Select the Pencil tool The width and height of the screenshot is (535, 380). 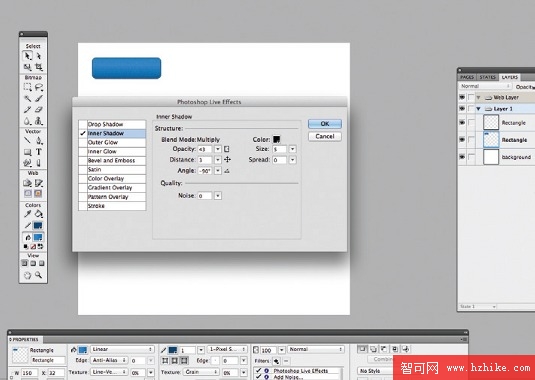tap(28, 110)
